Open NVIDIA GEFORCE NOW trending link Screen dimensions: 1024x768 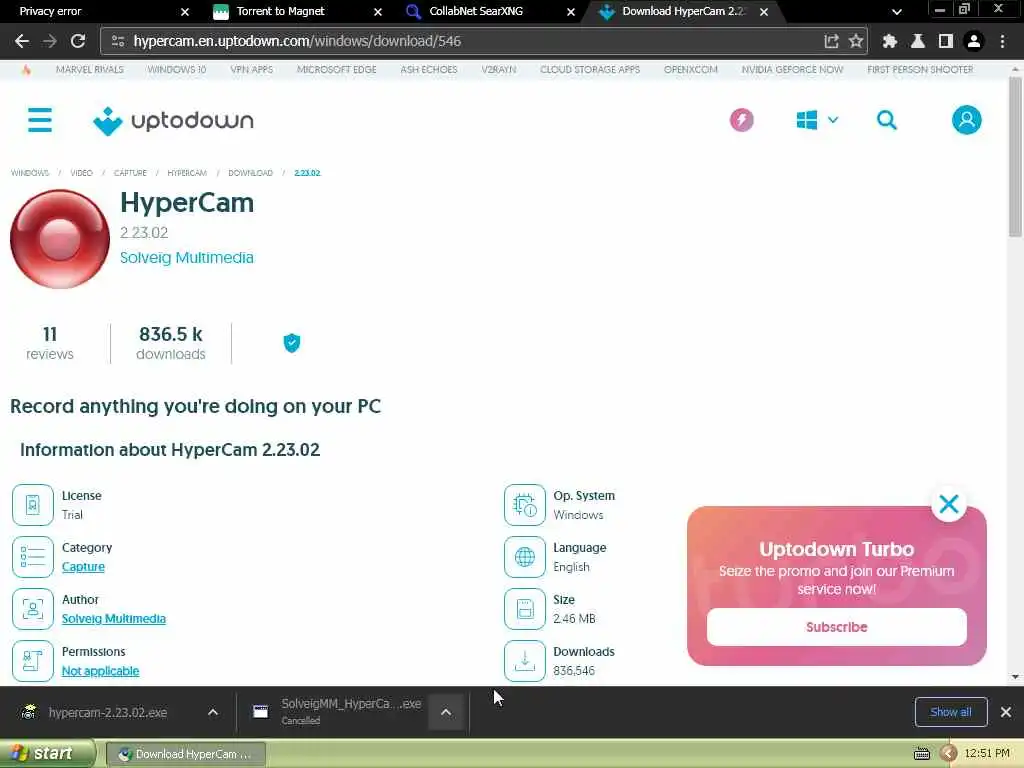click(x=792, y=69)
